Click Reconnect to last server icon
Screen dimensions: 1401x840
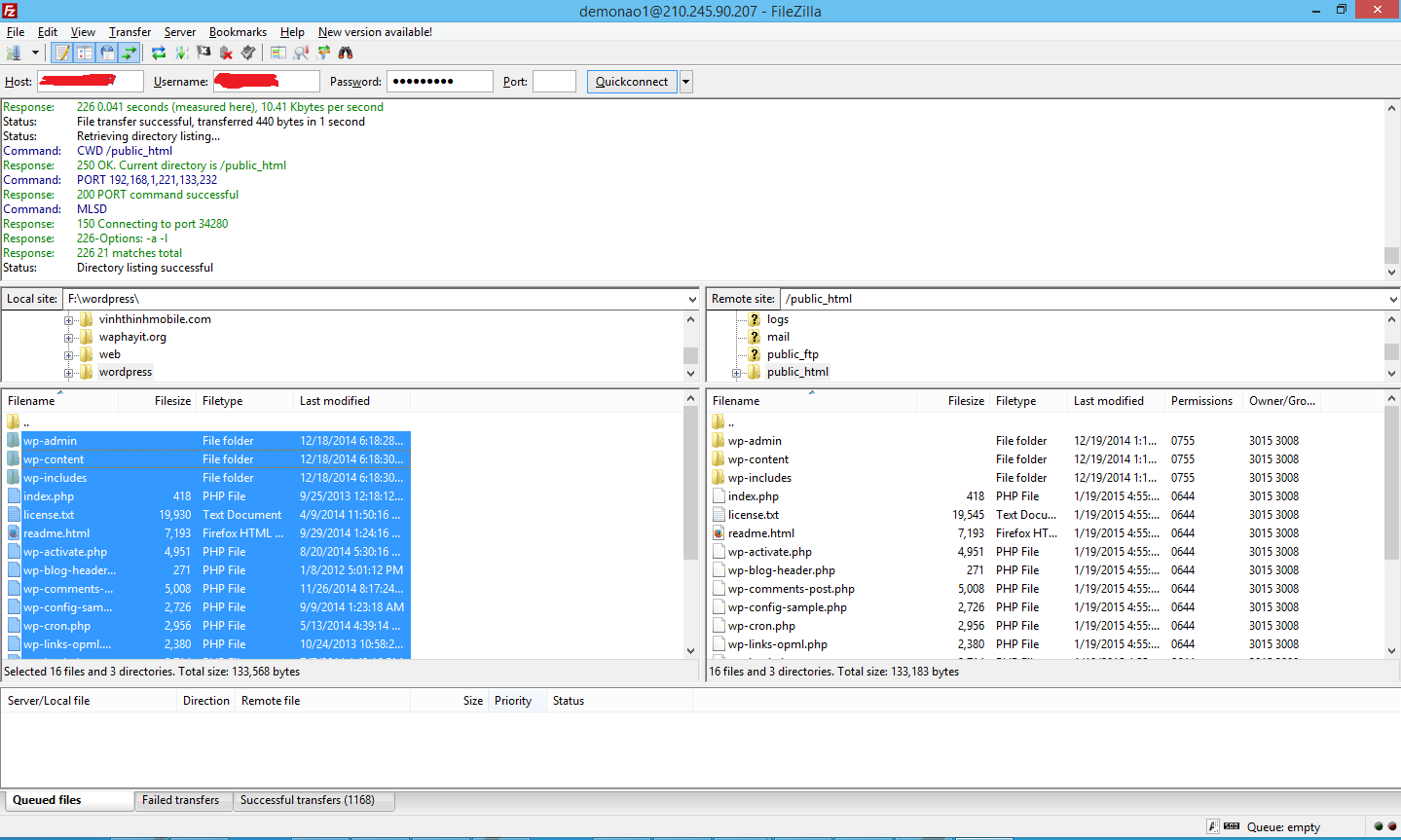coord(248,53)
